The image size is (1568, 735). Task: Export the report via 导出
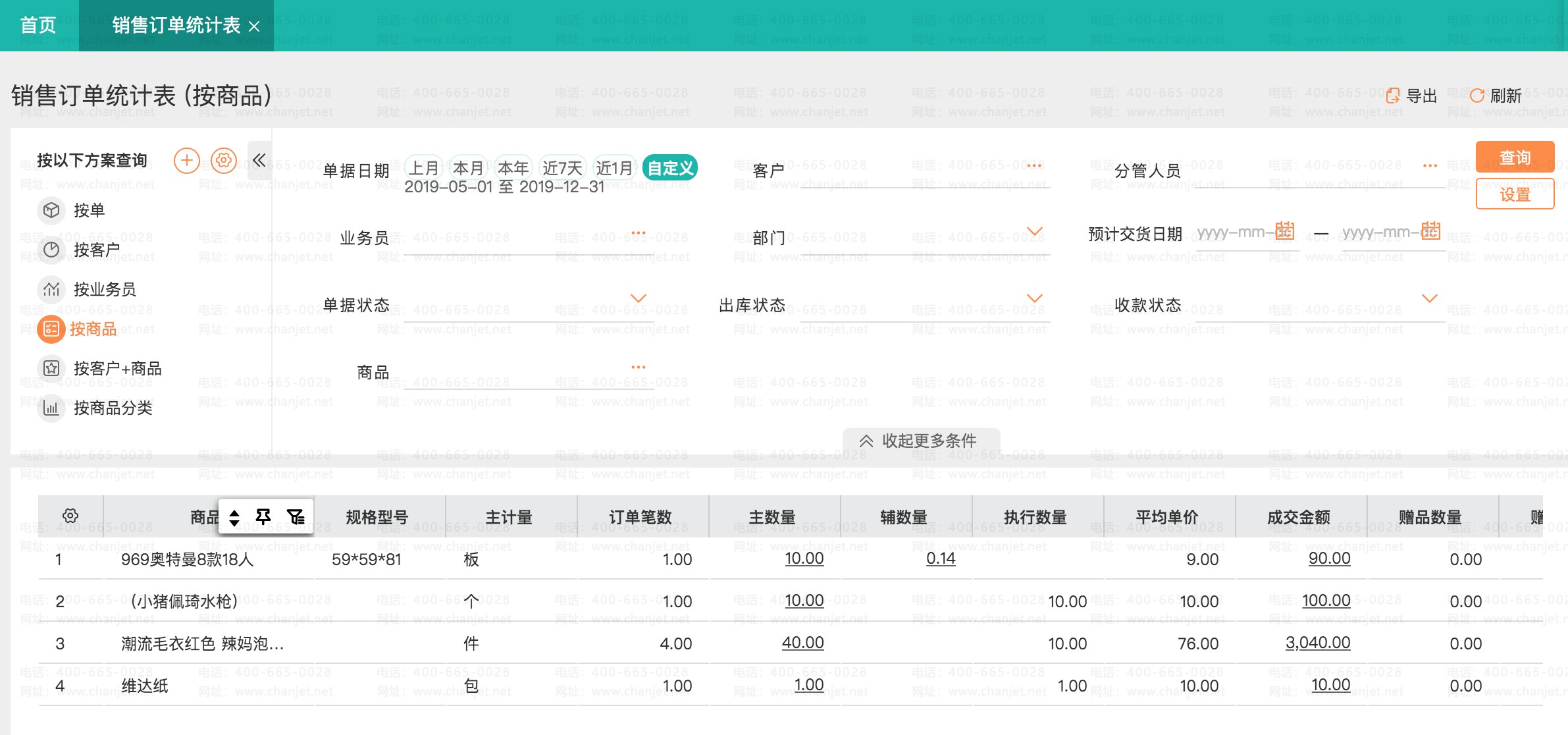click(x=1411, y=96)
